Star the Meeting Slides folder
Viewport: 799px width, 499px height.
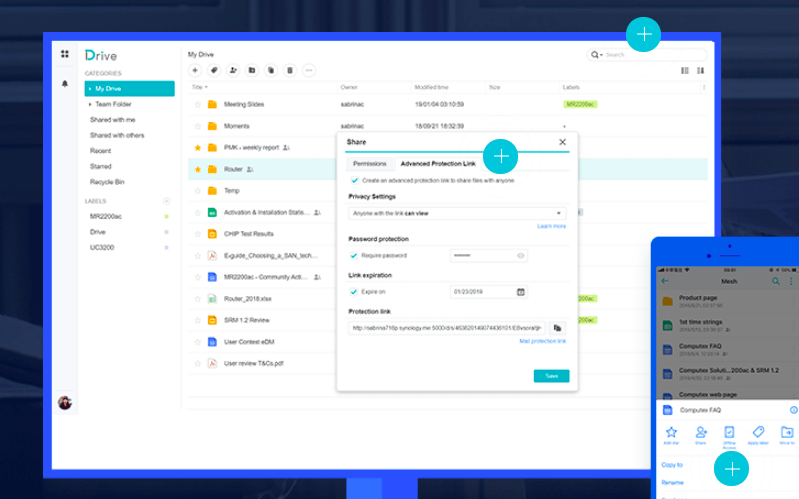click(198, 104)
